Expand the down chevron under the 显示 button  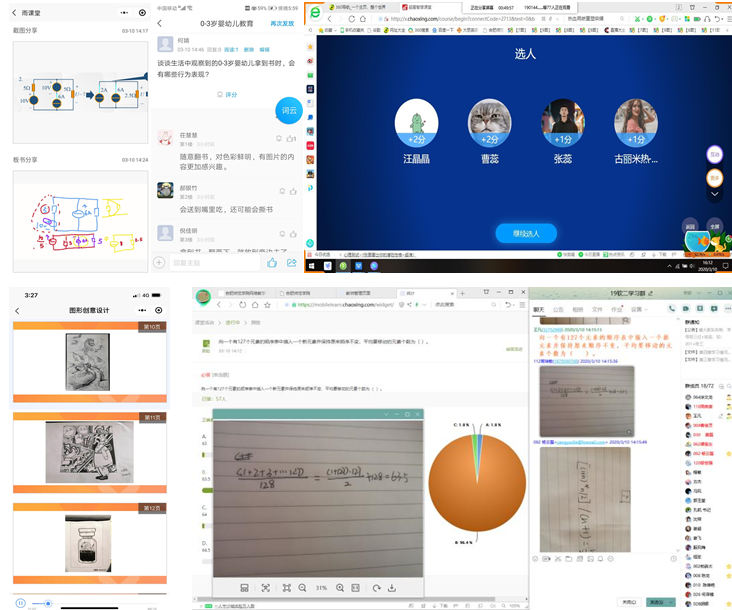point(714,195)
